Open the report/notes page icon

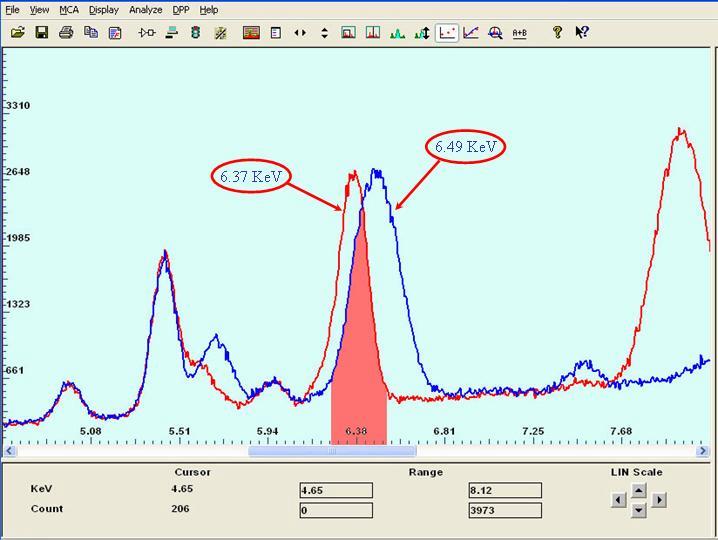point(115,33)
